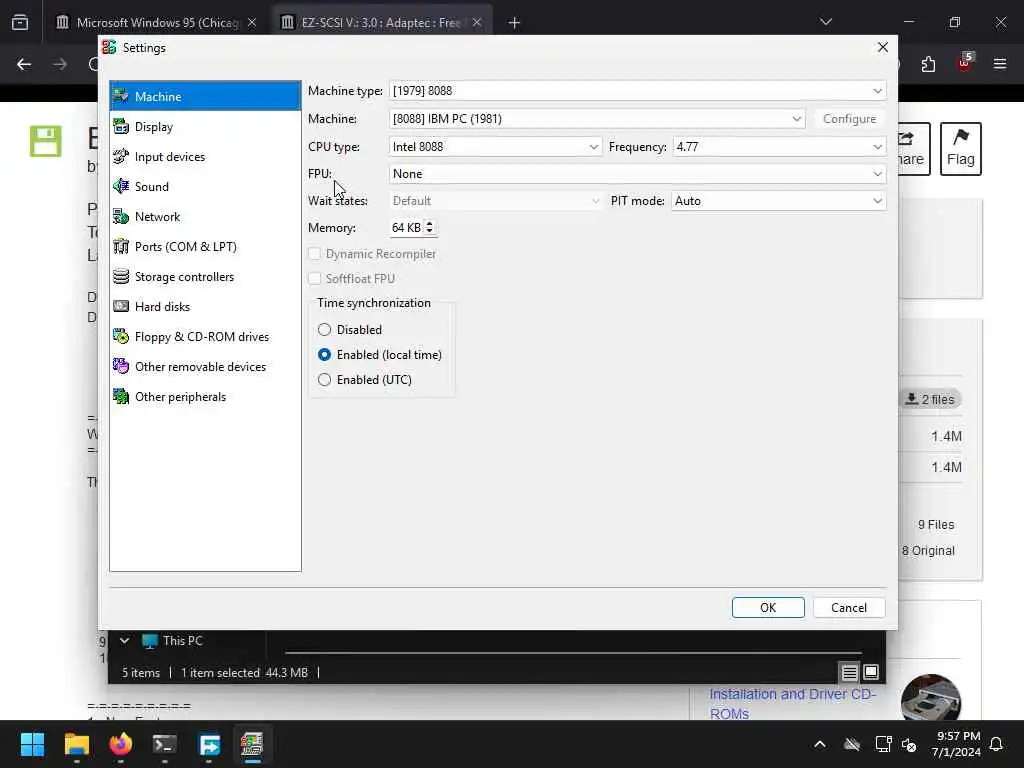
Task: Click the Flag button on archive page
Action: tap(961, 148)
